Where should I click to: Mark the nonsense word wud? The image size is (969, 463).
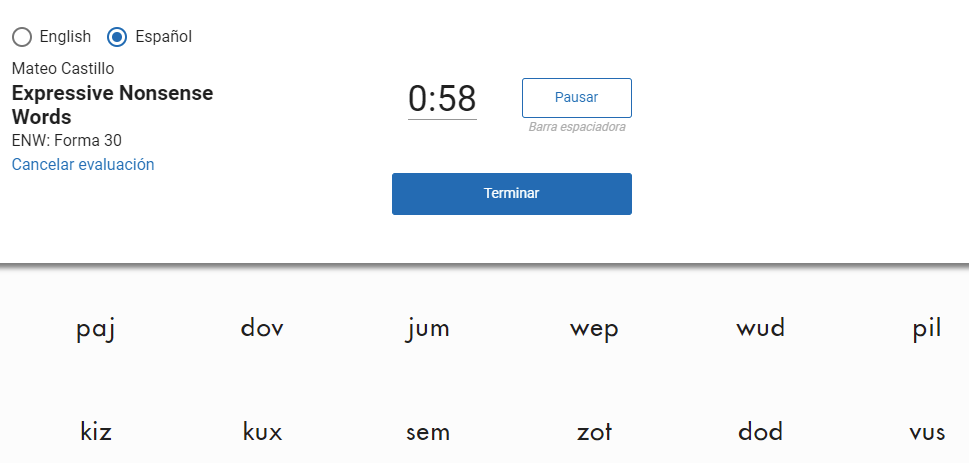[760, 327]
